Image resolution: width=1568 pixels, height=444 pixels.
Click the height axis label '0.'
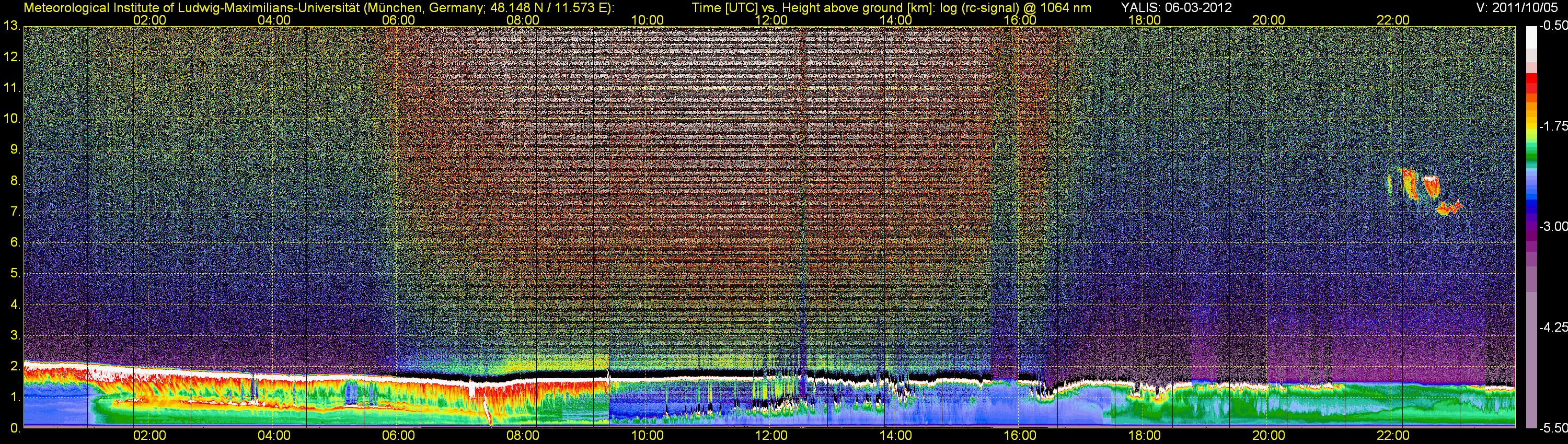point(15,428)
